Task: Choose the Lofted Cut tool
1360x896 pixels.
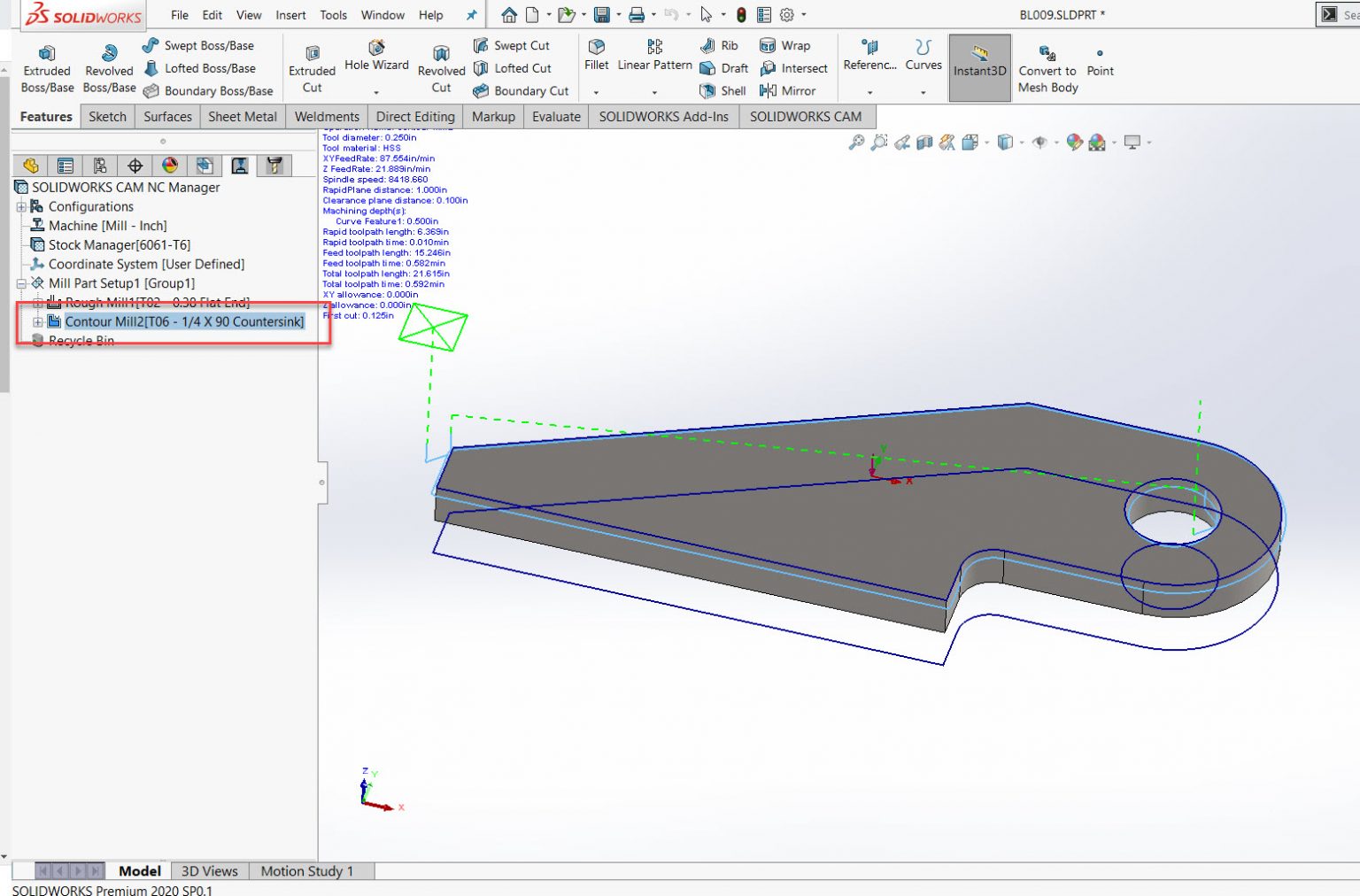Action: coord(512,68)
